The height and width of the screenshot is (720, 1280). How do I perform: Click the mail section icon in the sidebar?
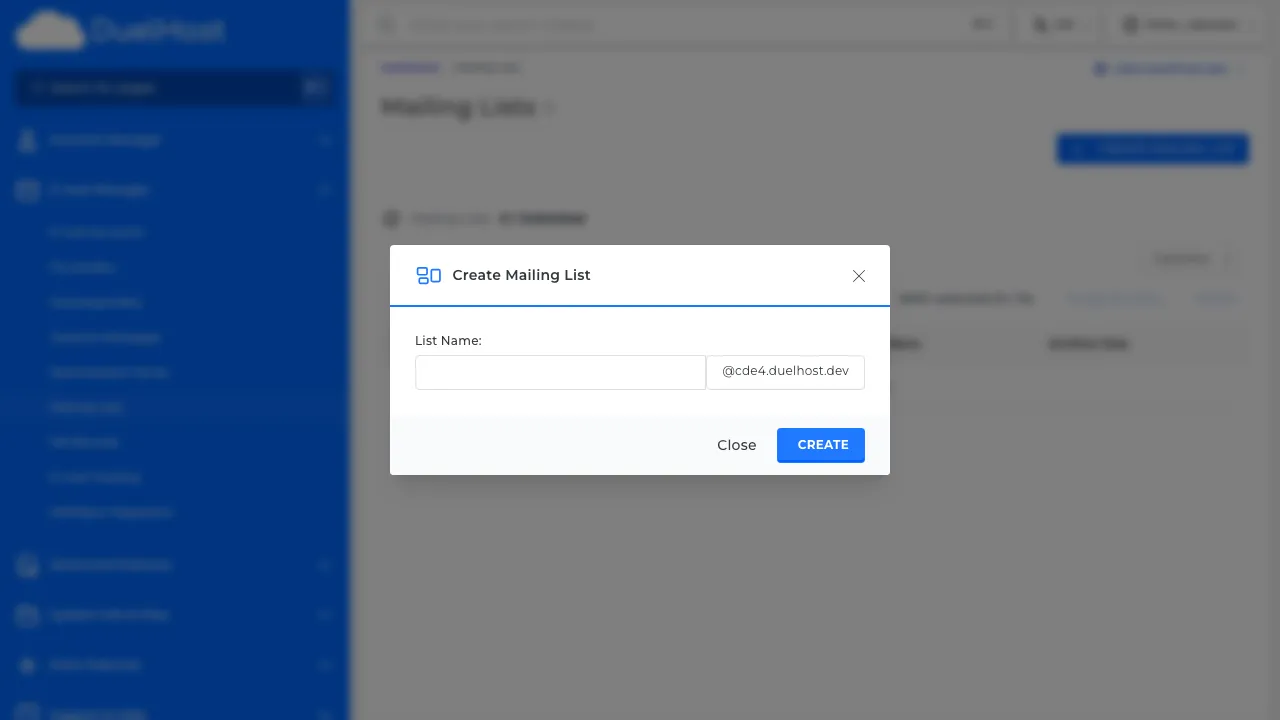27,190
